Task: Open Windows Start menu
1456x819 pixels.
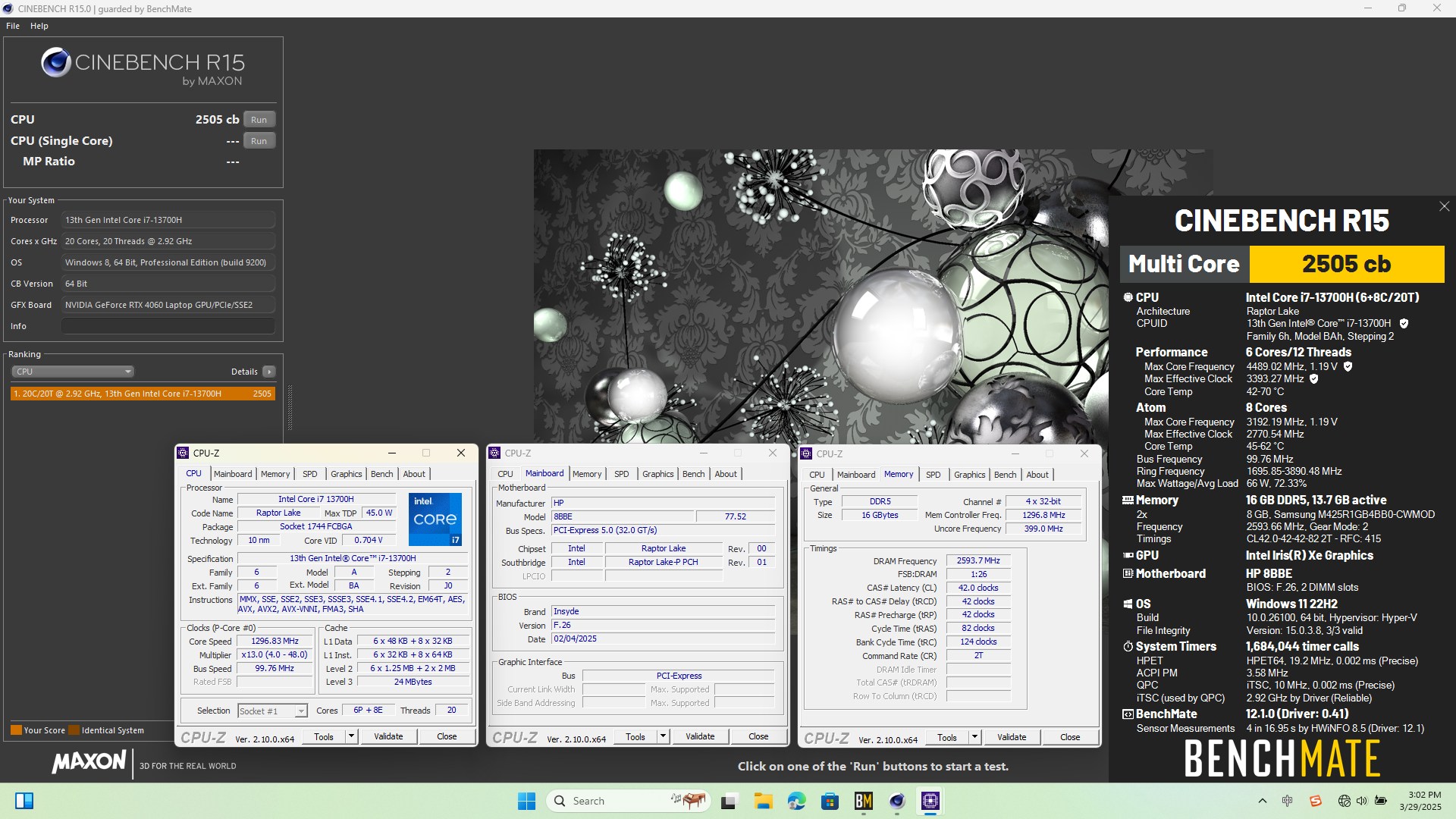Action: point(526,801)
